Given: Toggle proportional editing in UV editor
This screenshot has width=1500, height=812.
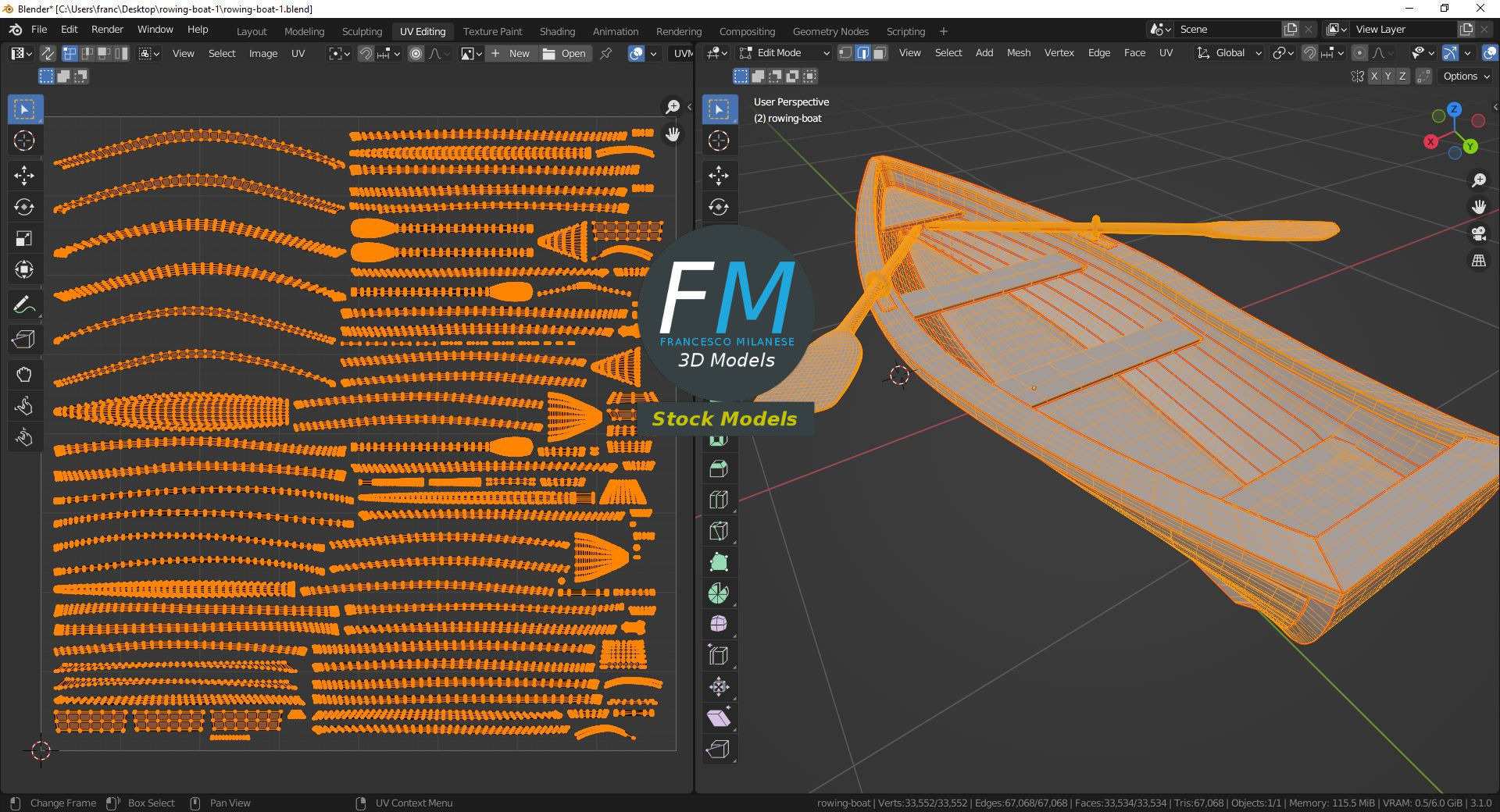Looking at the screenshot, I should [416, 53].
